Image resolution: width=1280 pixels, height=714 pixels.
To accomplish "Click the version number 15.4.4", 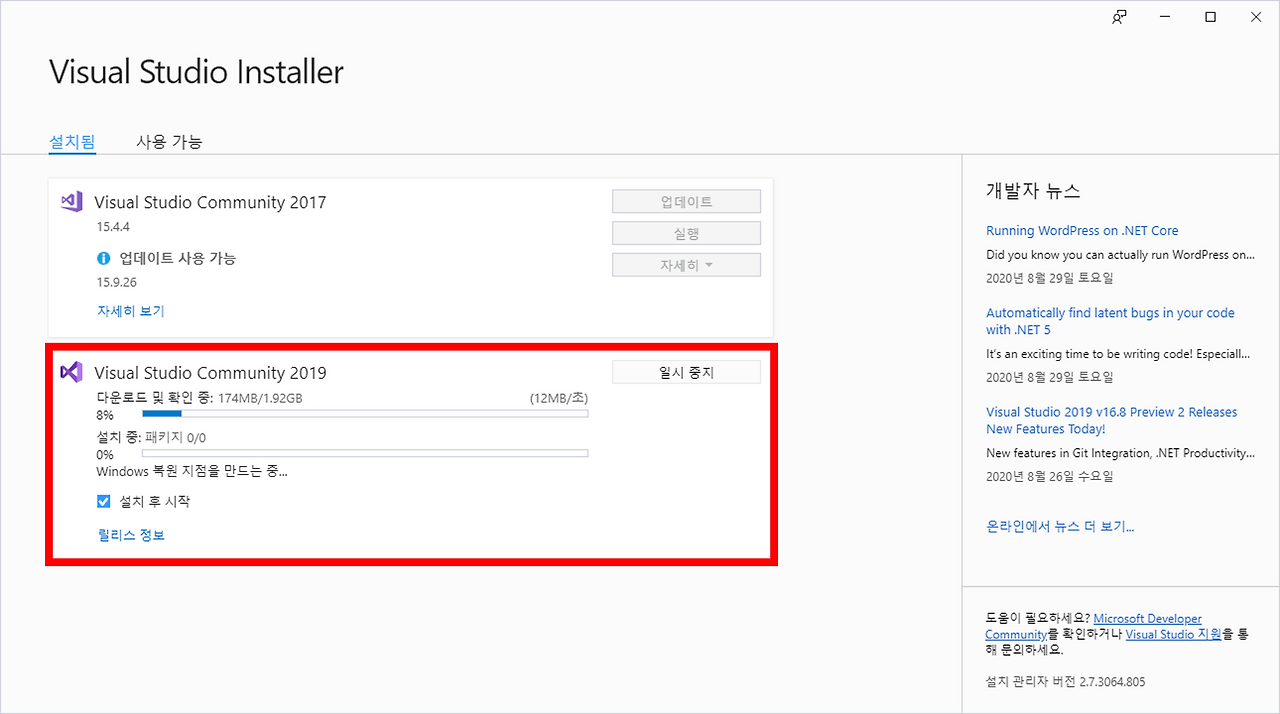I will coord(116,227).
